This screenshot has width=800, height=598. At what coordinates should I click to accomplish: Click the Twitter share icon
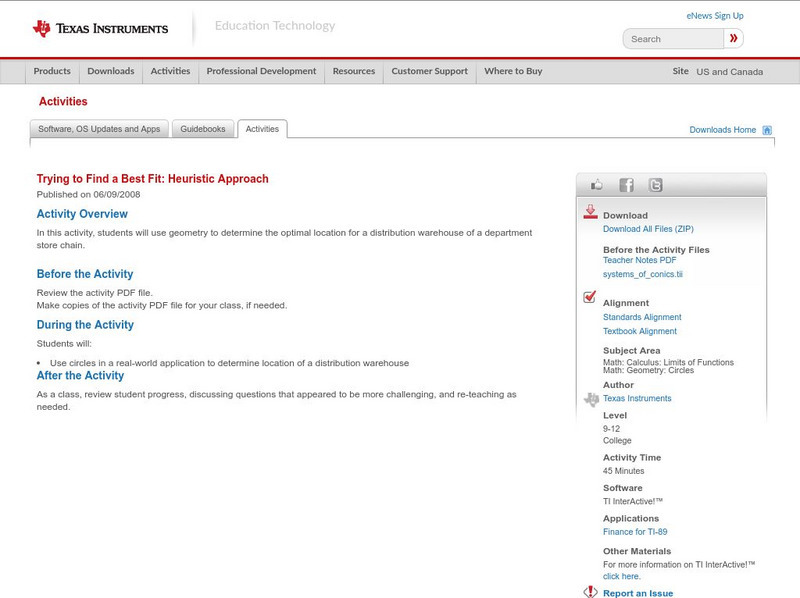656,184
